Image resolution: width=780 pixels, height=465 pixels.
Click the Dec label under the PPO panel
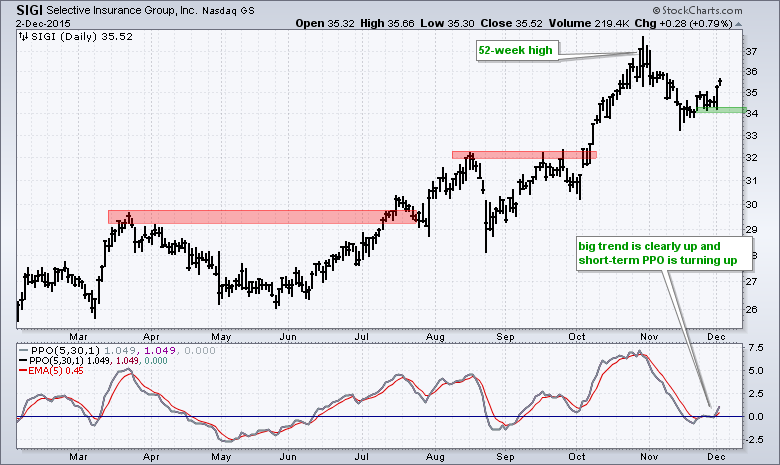point(716,457)
